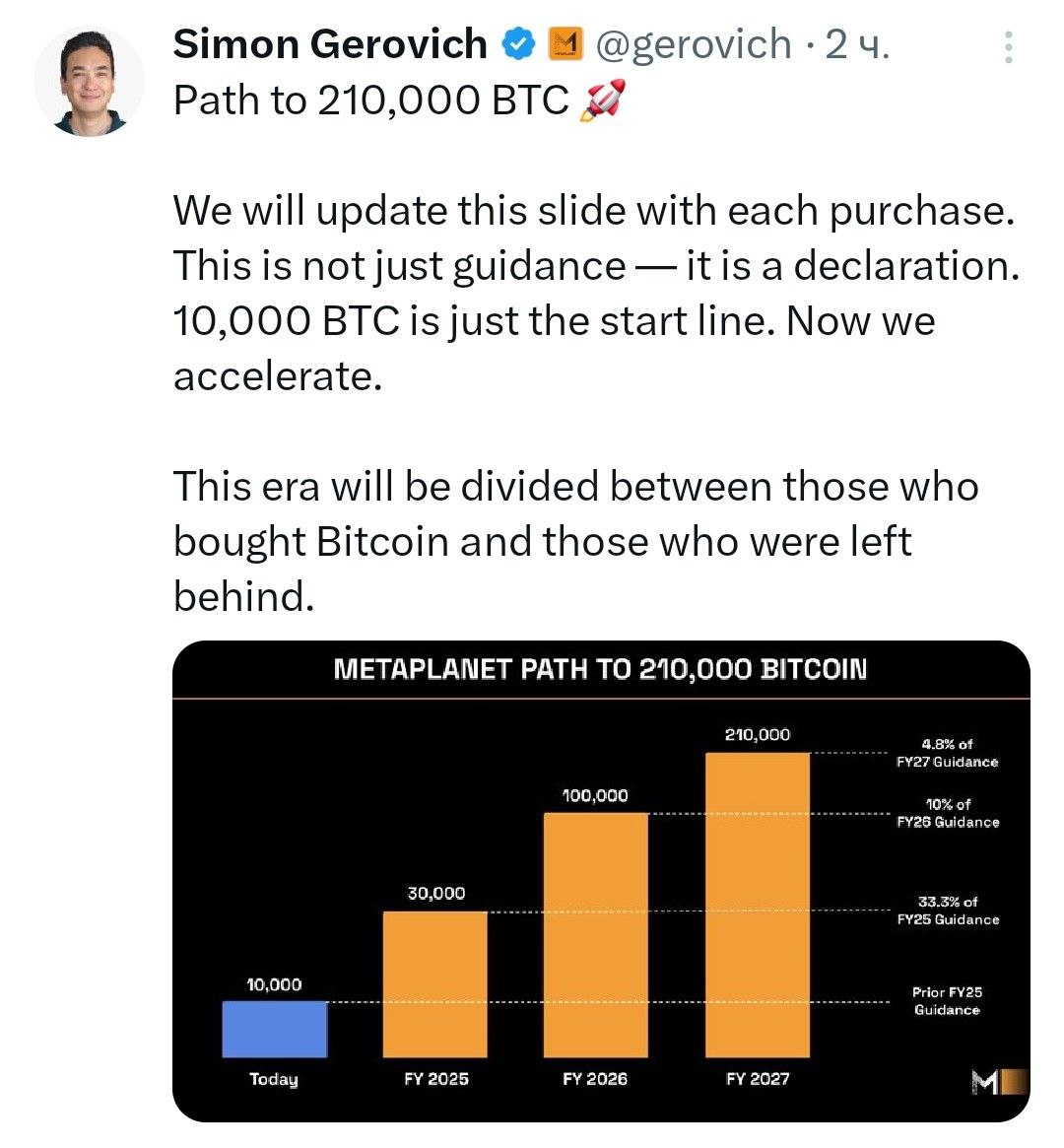Click the tweet text about Bitcoin
Viewport: 1064px width, 1148px height.
point(576,541)
